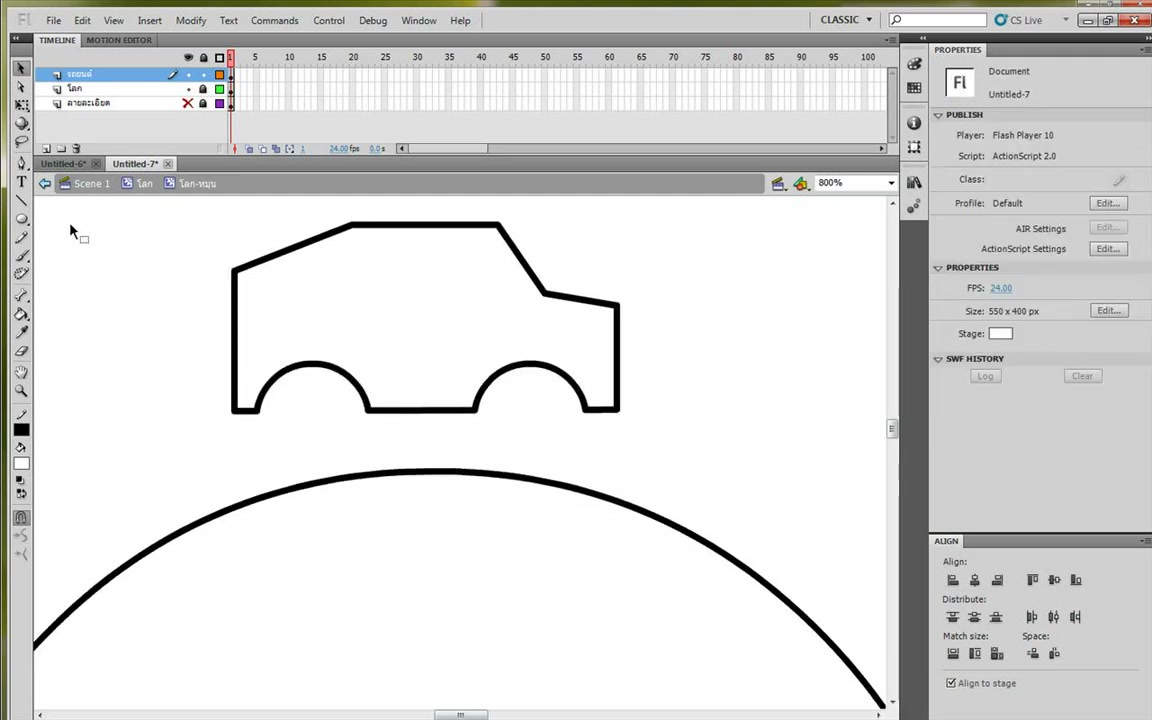1152x720 pixels.
Task: Click the New Layer icon in timeline
Action: 46,148
